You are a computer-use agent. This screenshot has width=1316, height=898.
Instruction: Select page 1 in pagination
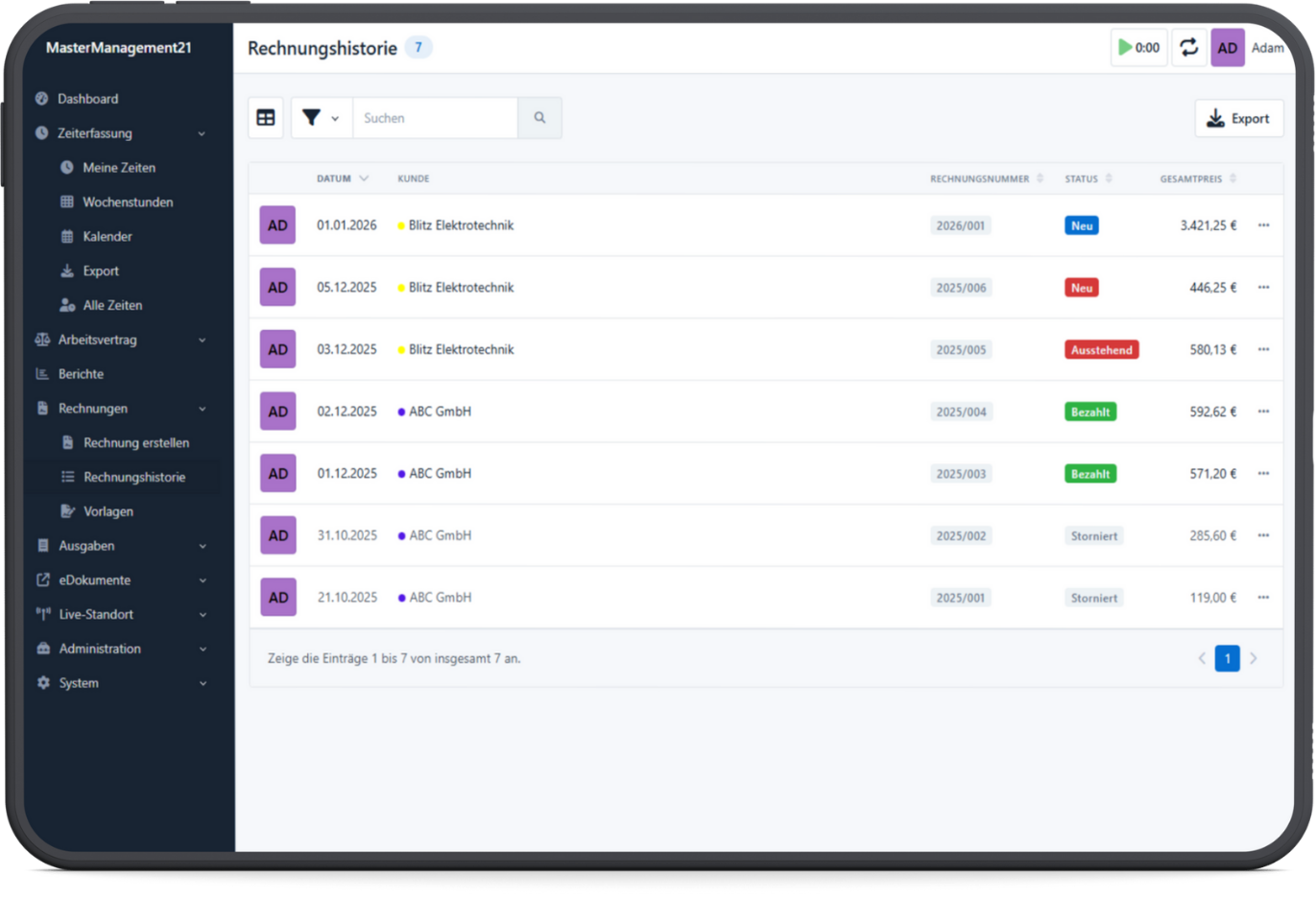pyautogui.click(x=1227, y=658)
